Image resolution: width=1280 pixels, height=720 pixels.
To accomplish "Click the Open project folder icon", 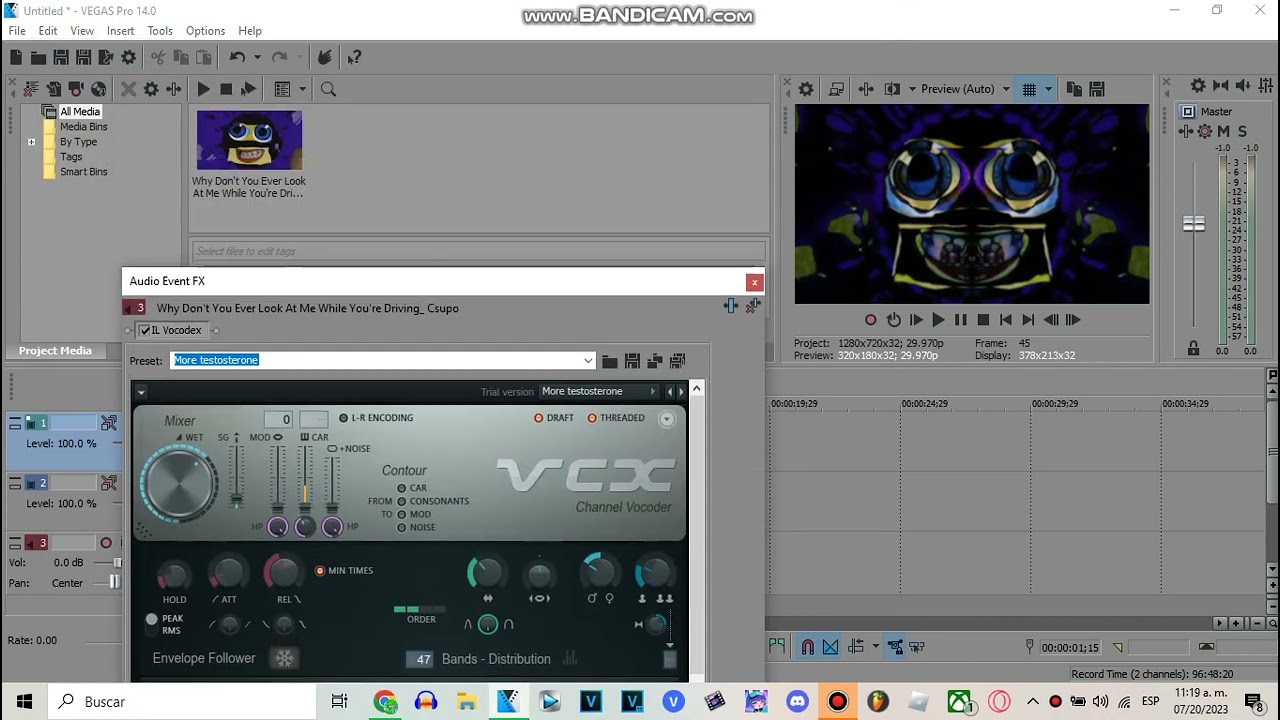I will [38, 58].
